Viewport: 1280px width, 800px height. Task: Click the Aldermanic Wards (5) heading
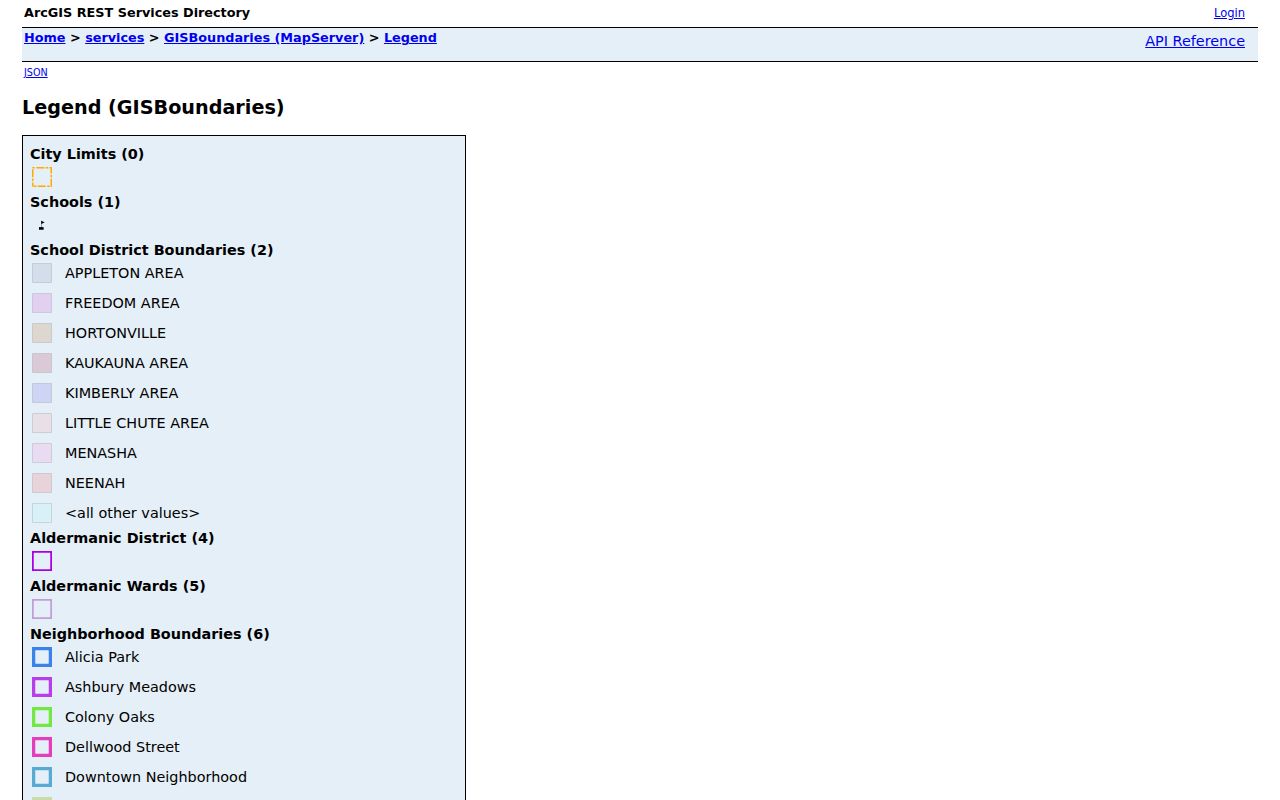tap(118, 586)
